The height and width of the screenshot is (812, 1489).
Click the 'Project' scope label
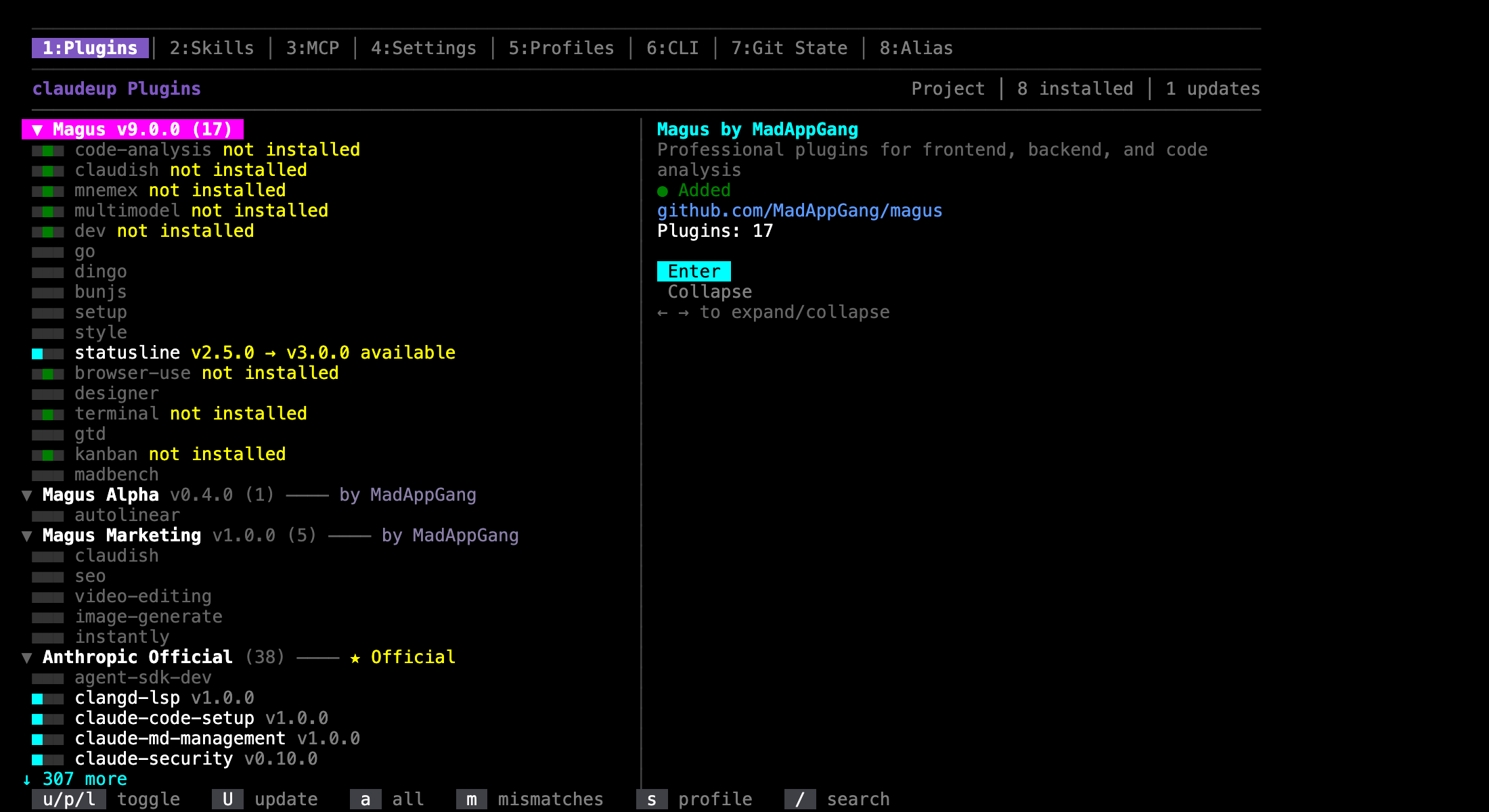[948, 89]
